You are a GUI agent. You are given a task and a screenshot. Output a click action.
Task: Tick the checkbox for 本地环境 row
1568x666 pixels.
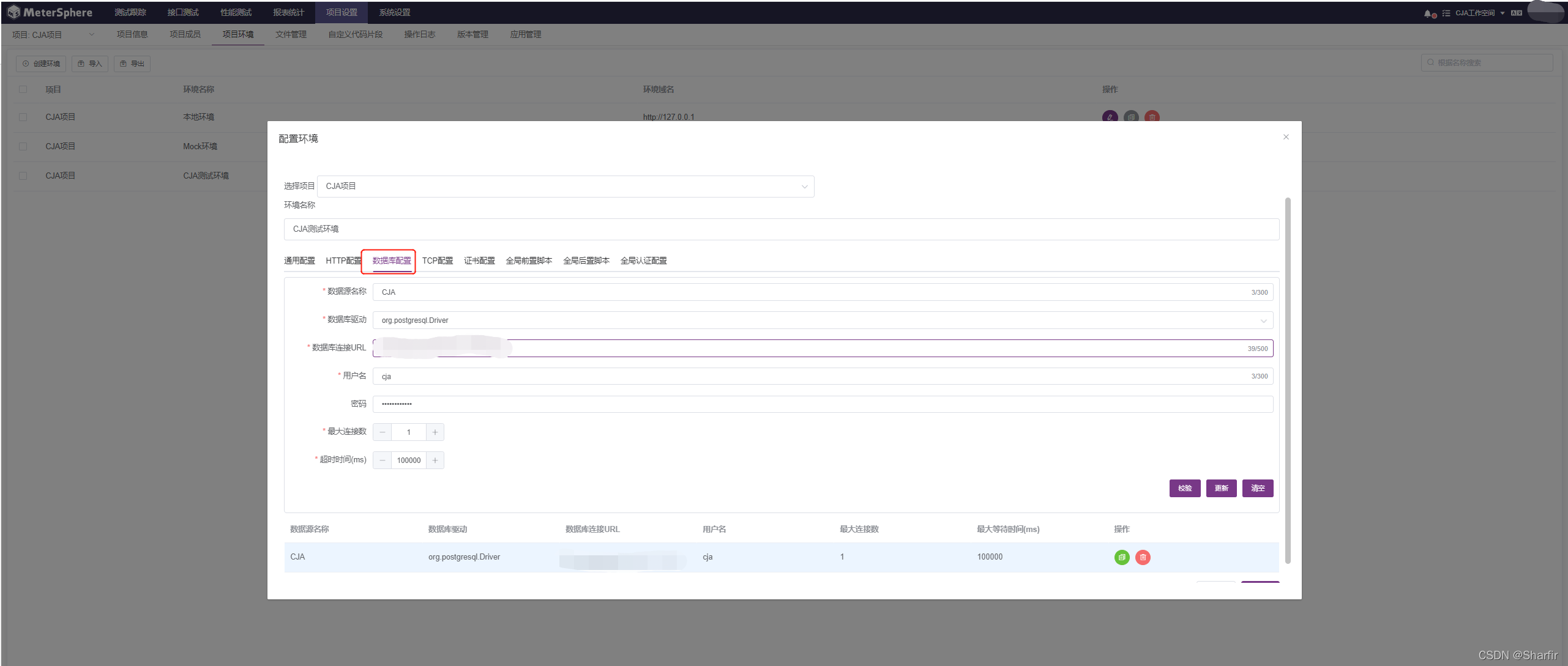tap(23, 117)
